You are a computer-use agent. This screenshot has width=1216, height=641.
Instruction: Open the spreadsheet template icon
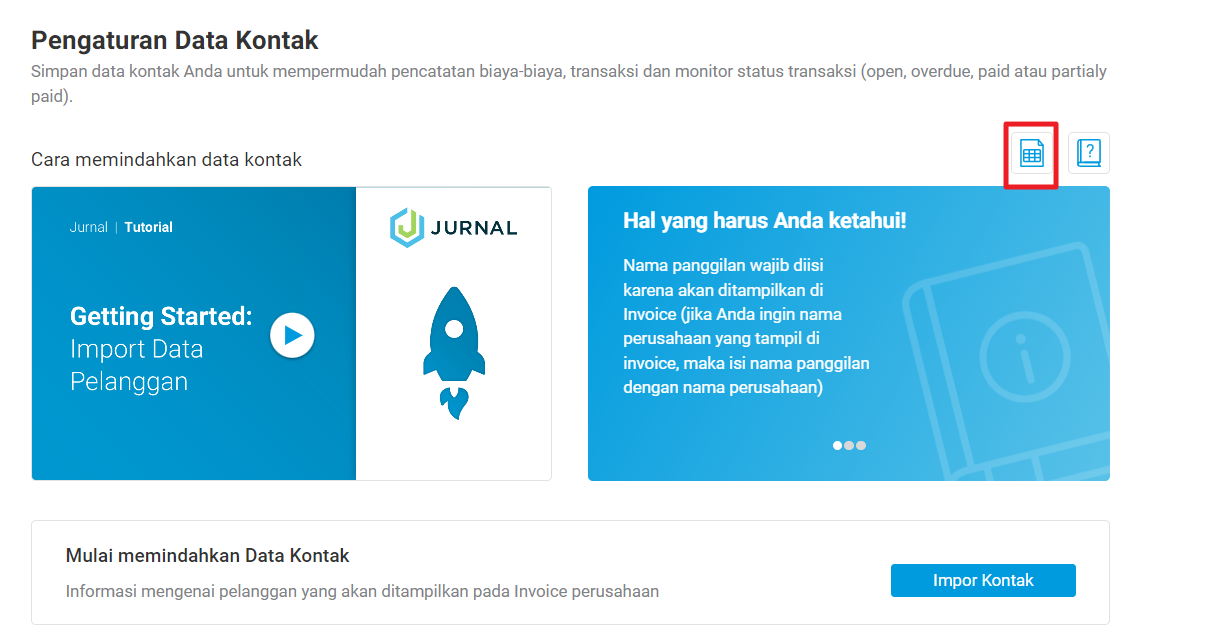point(1031,154)
